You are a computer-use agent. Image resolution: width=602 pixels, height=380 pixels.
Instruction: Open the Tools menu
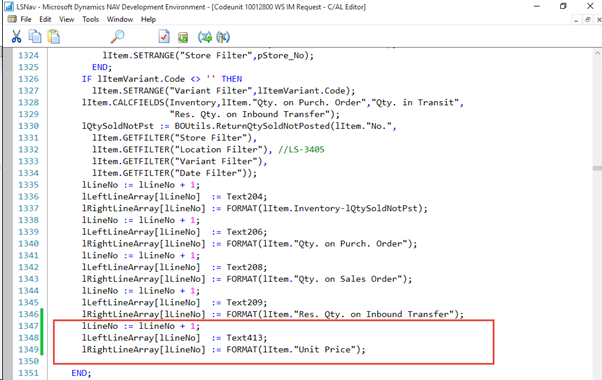pyautogui.click(x=90, y=19)
